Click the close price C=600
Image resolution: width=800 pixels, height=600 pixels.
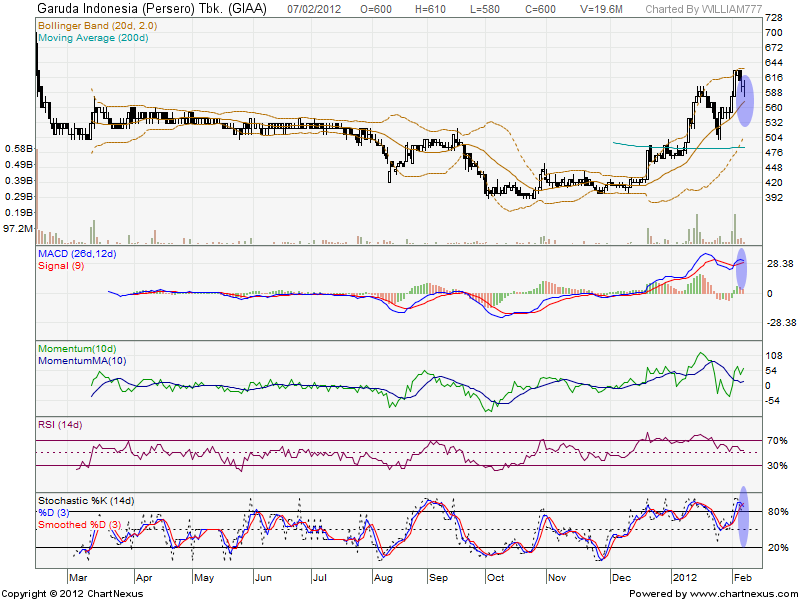541,9
